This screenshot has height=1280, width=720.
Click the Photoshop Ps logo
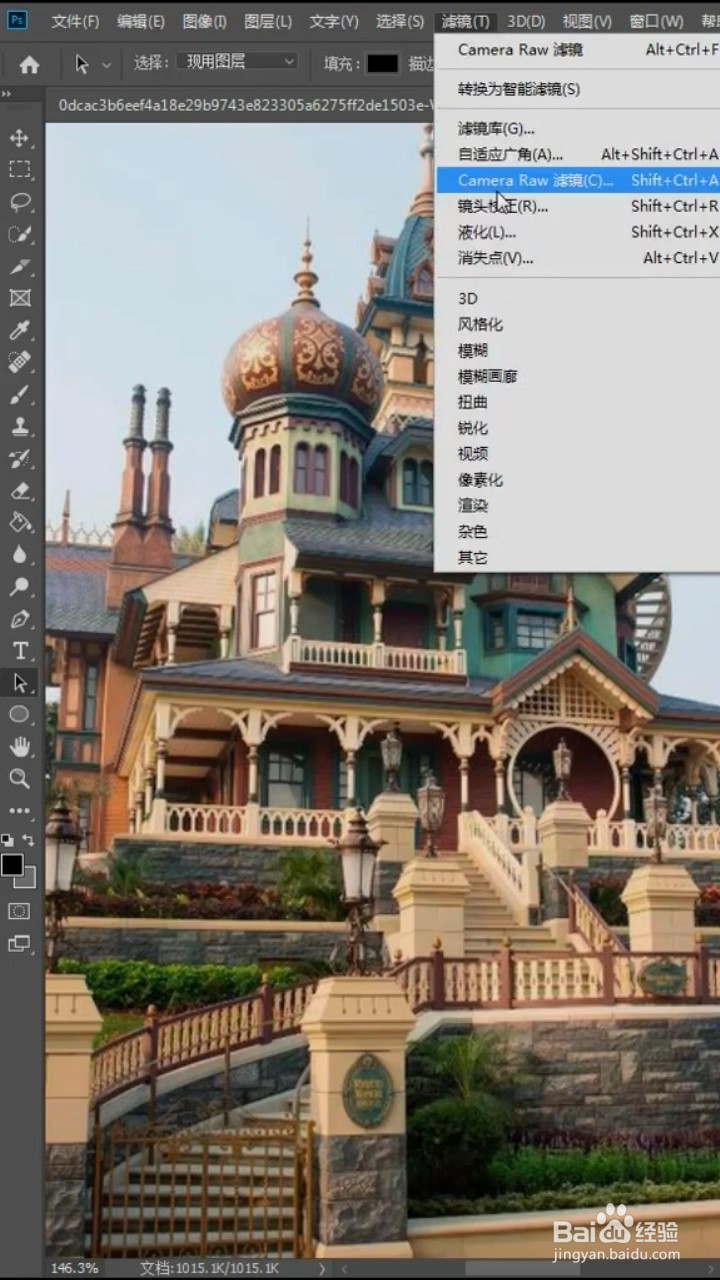click(x=17, y=20)
